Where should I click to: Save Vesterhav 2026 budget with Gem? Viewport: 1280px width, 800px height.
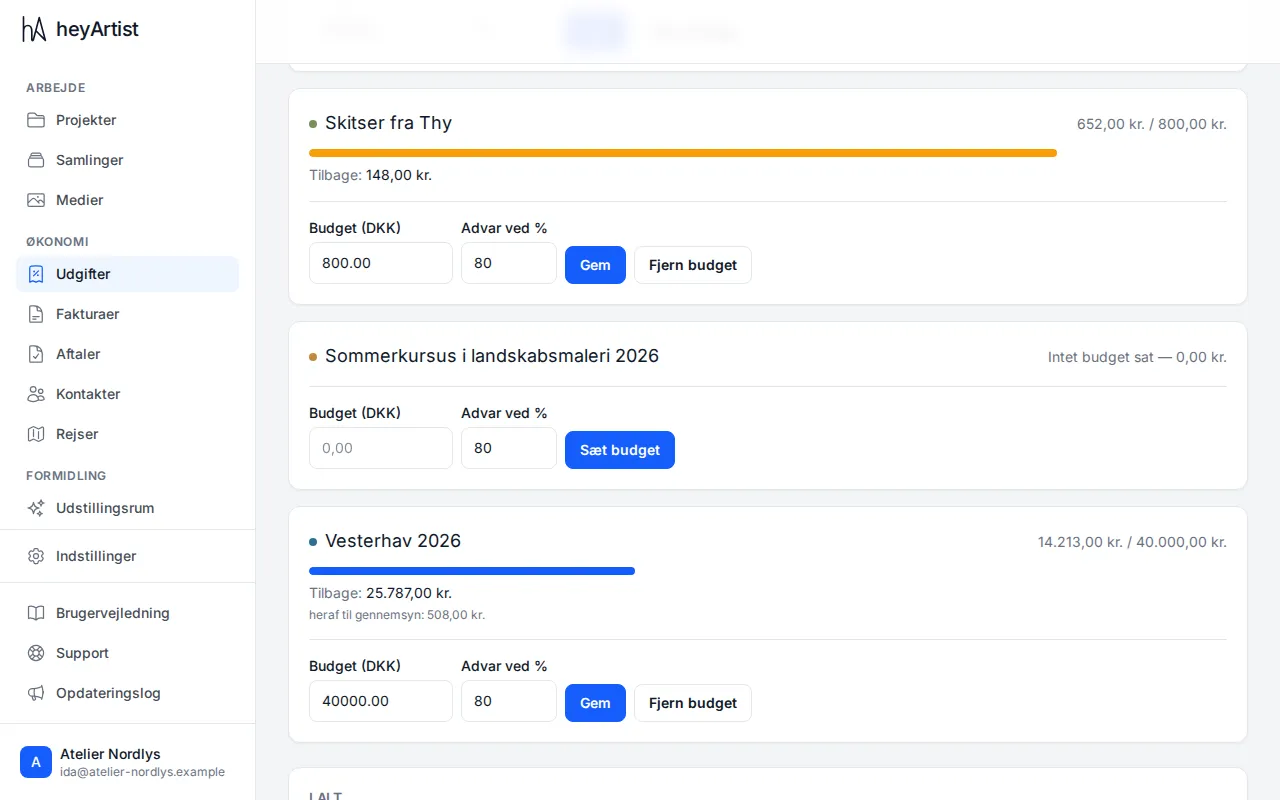(x=595, y=703)
